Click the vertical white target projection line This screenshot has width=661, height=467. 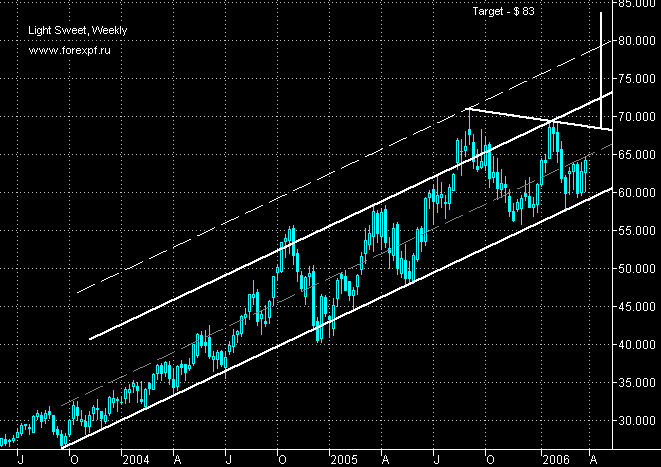pyautogui.click(x=599, y=60)
